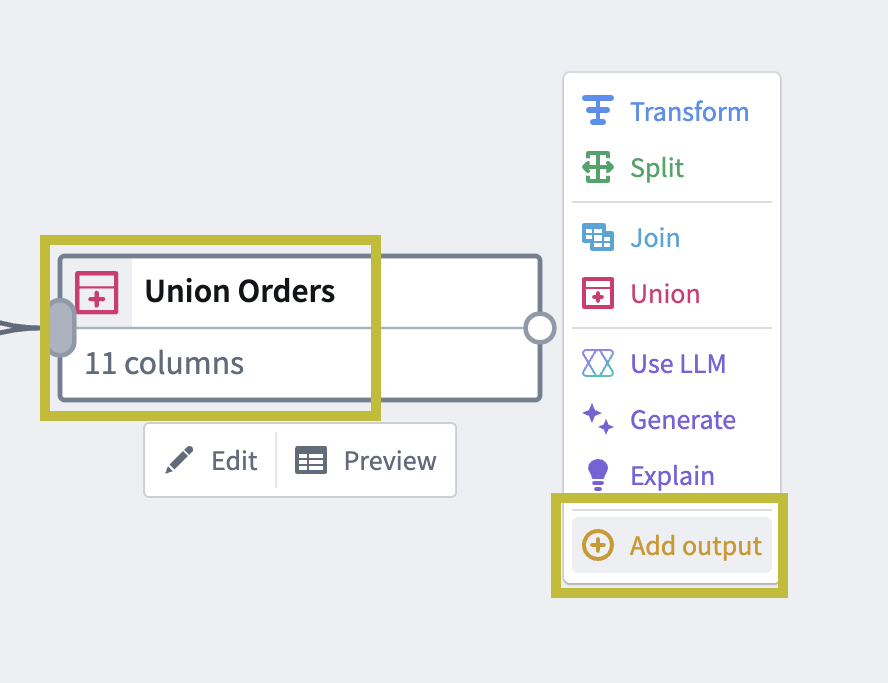Click the table icon beside Preview
This screenshot has width=888, height=683.
coord(311,460)
